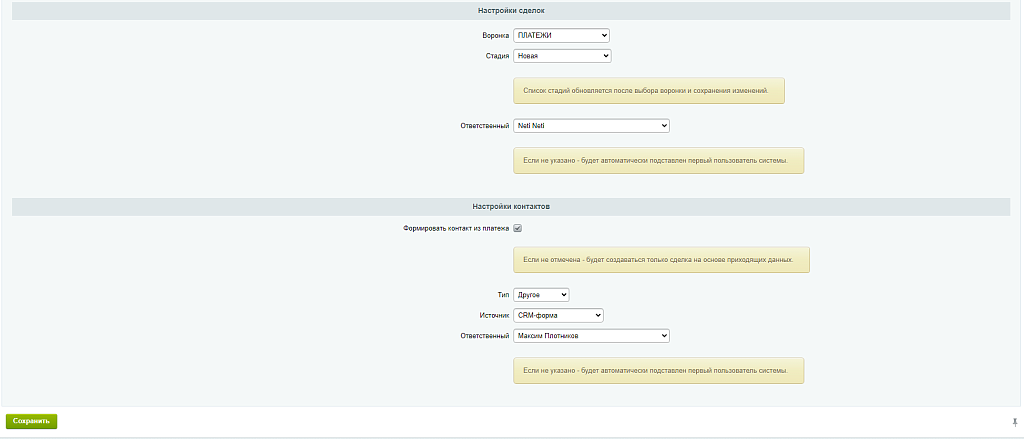
Task: Click the hint about creating only a deal
Action: [x=660, y=259]
